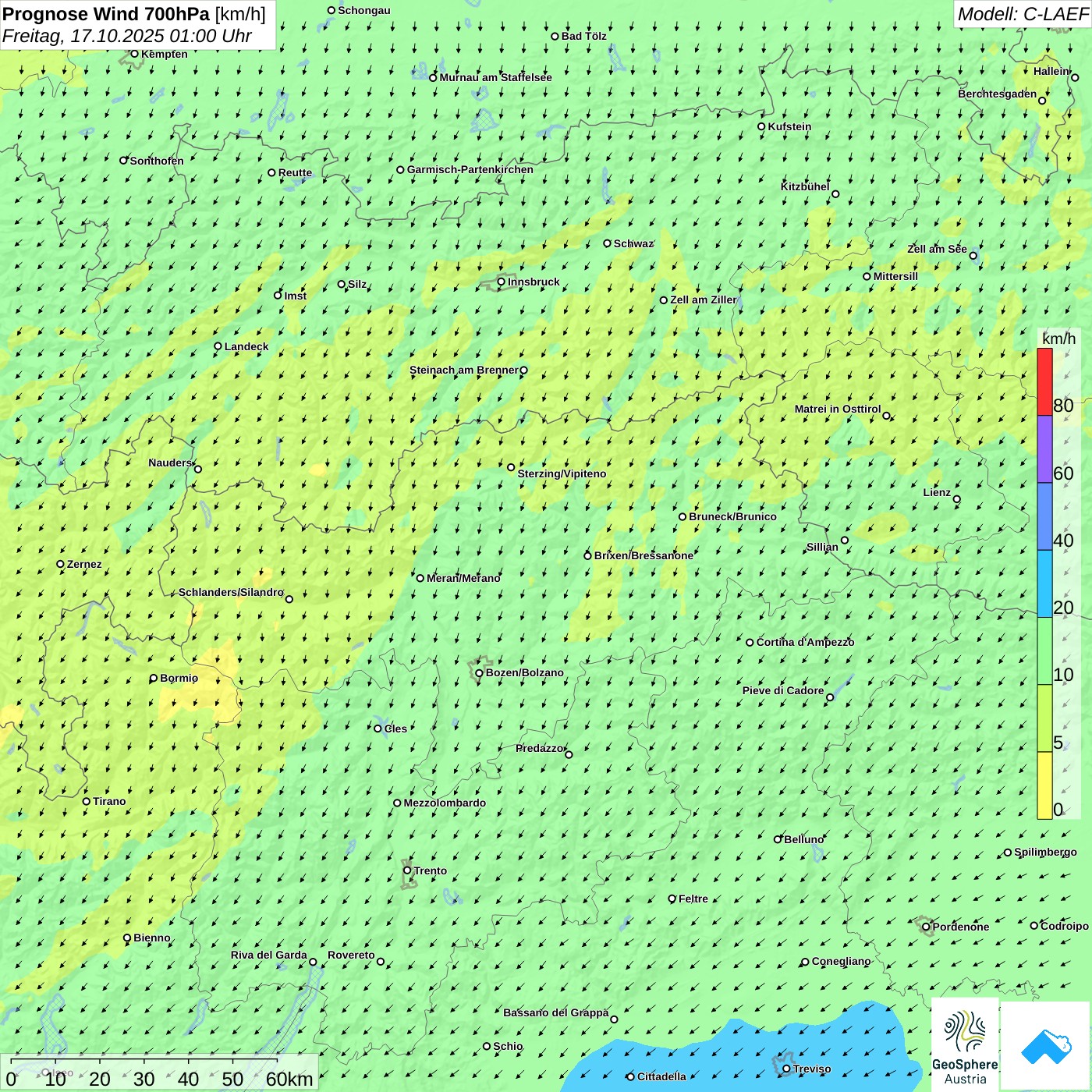Viewport: 1092px width, 1092px height.
Task: Click the Sillian label
Action: click(822, 547)
